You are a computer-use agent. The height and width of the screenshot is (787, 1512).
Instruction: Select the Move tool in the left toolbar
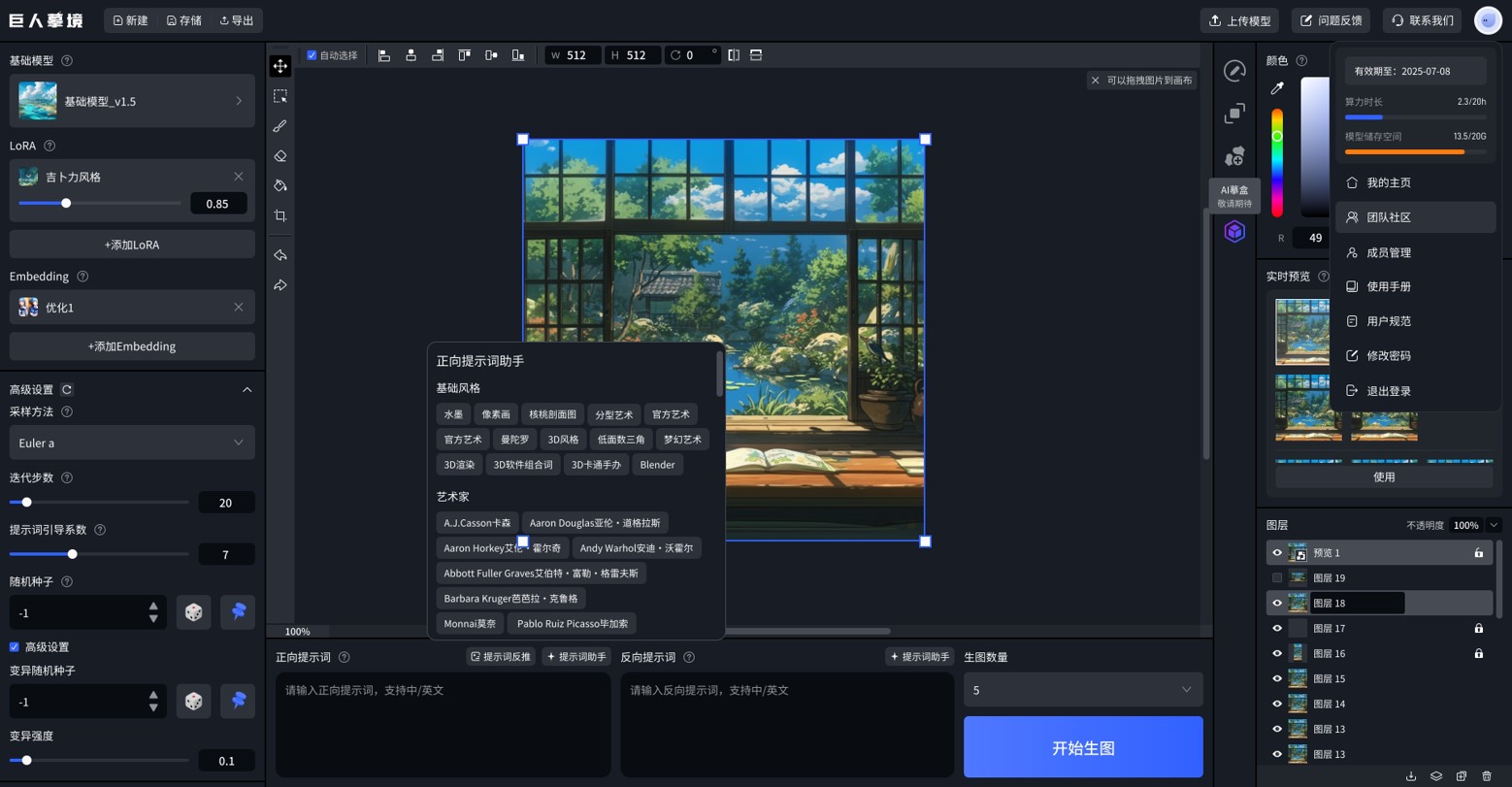(279, 66)
